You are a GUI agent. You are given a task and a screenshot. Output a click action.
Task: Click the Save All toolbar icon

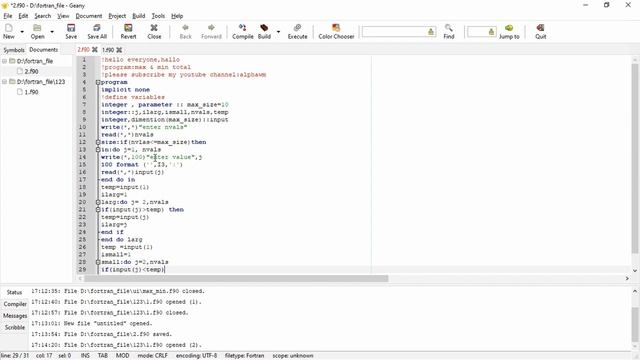click(97, 31)
